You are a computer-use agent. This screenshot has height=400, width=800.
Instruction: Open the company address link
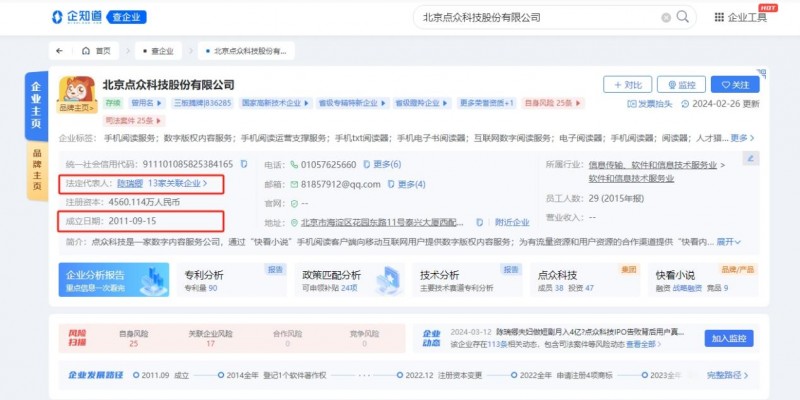(382, 222)
